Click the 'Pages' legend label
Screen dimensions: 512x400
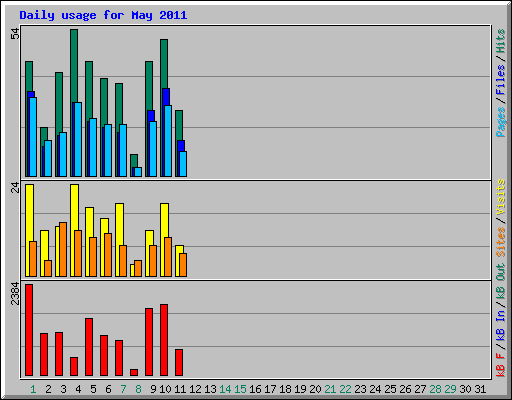(x=500, y=122)
